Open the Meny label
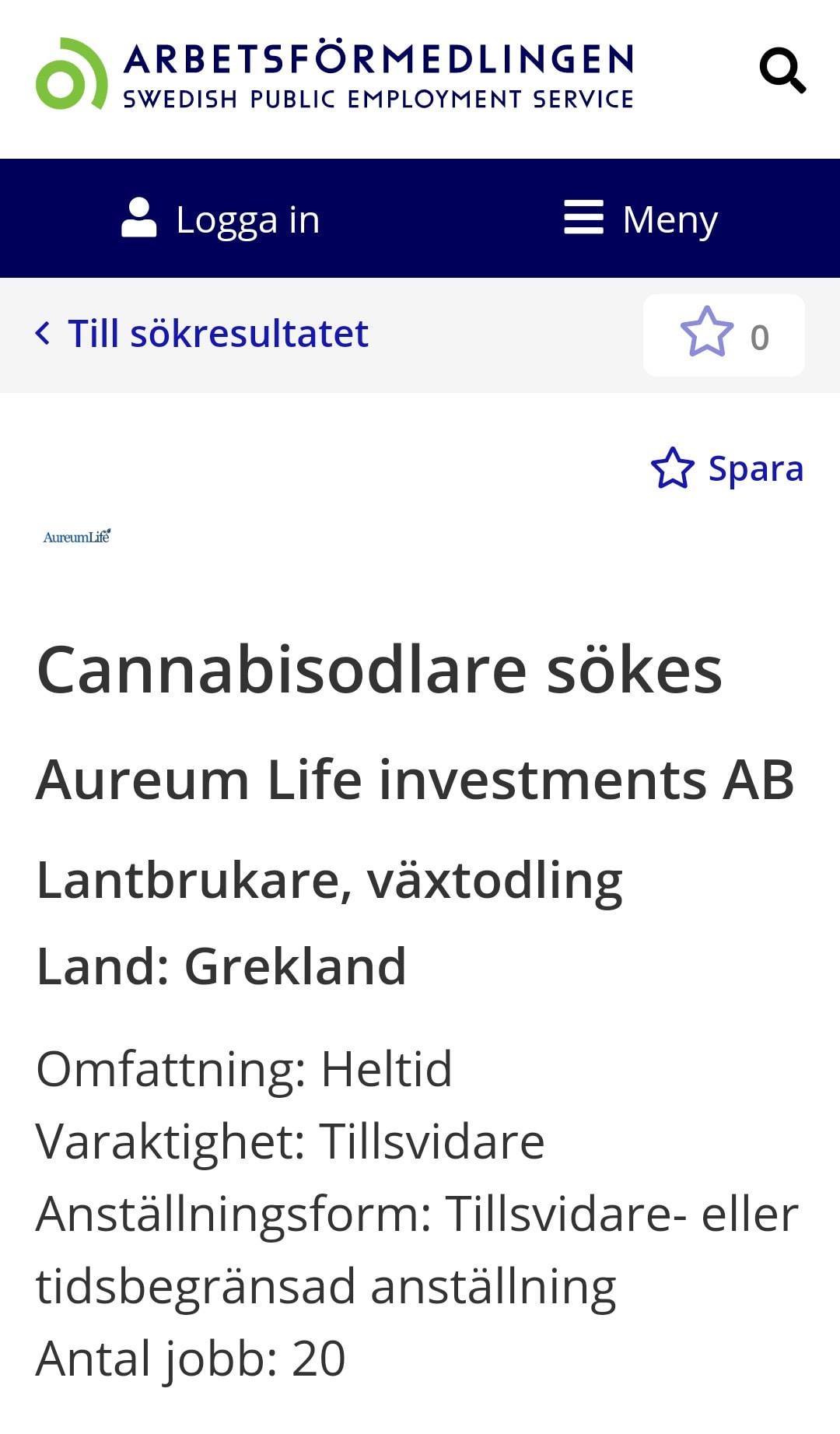Image resolution: width=840 pixels, height=1434 pixels. [x=670, y=219]
